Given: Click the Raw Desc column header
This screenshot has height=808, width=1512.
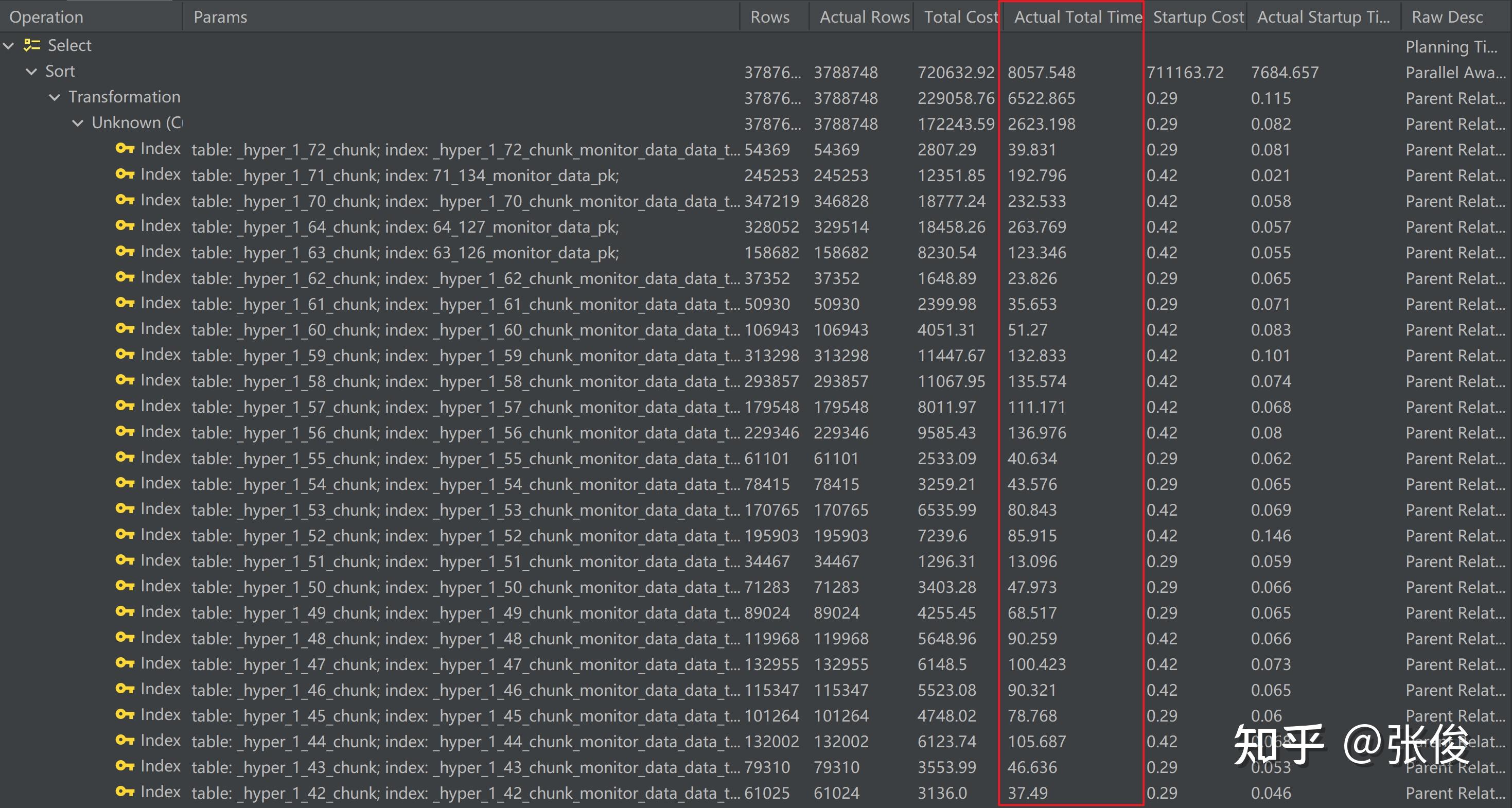Looking at the screenshot, I should (x=1447, y=17).
